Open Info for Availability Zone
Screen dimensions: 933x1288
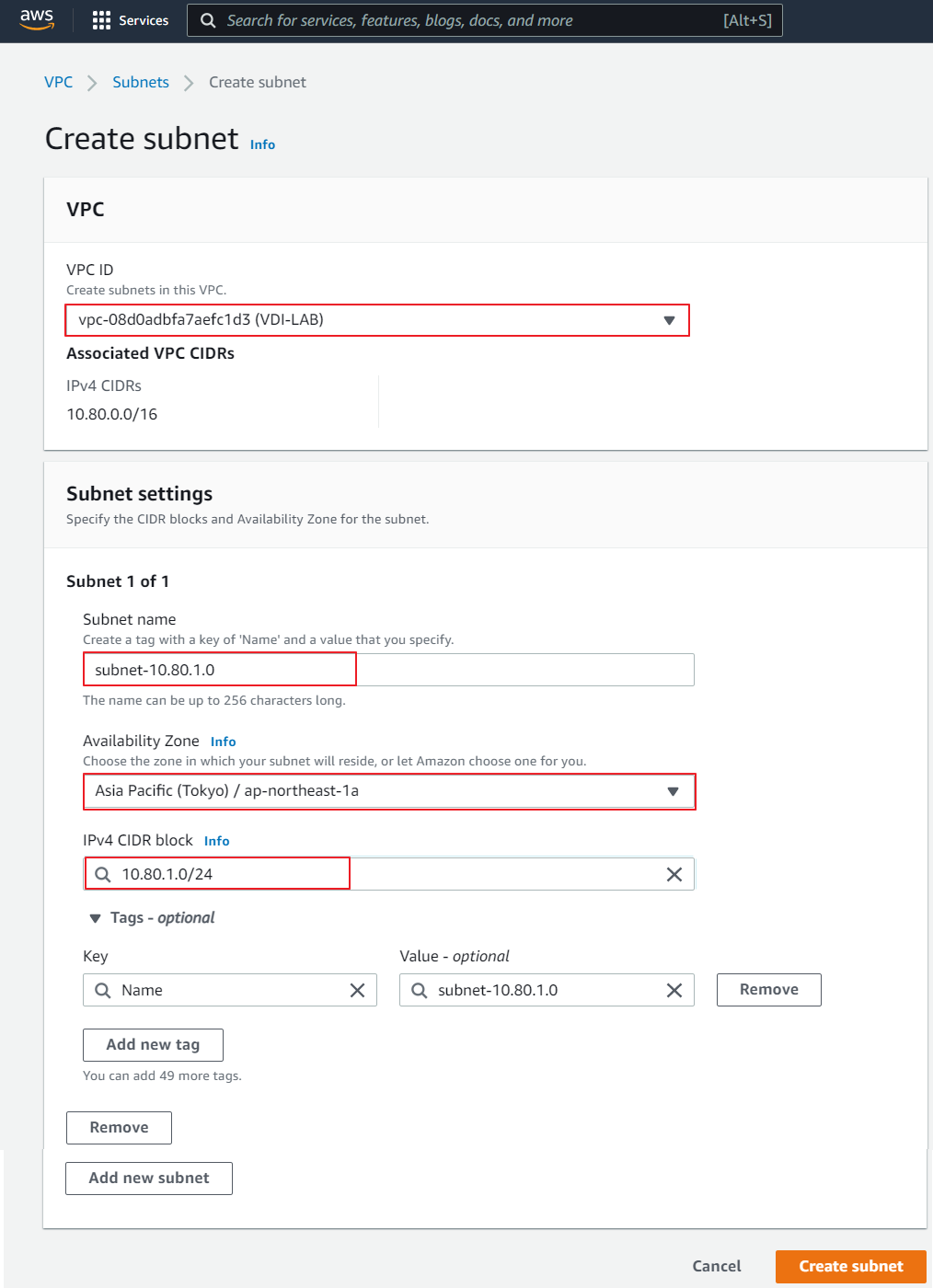pos(223,742)
